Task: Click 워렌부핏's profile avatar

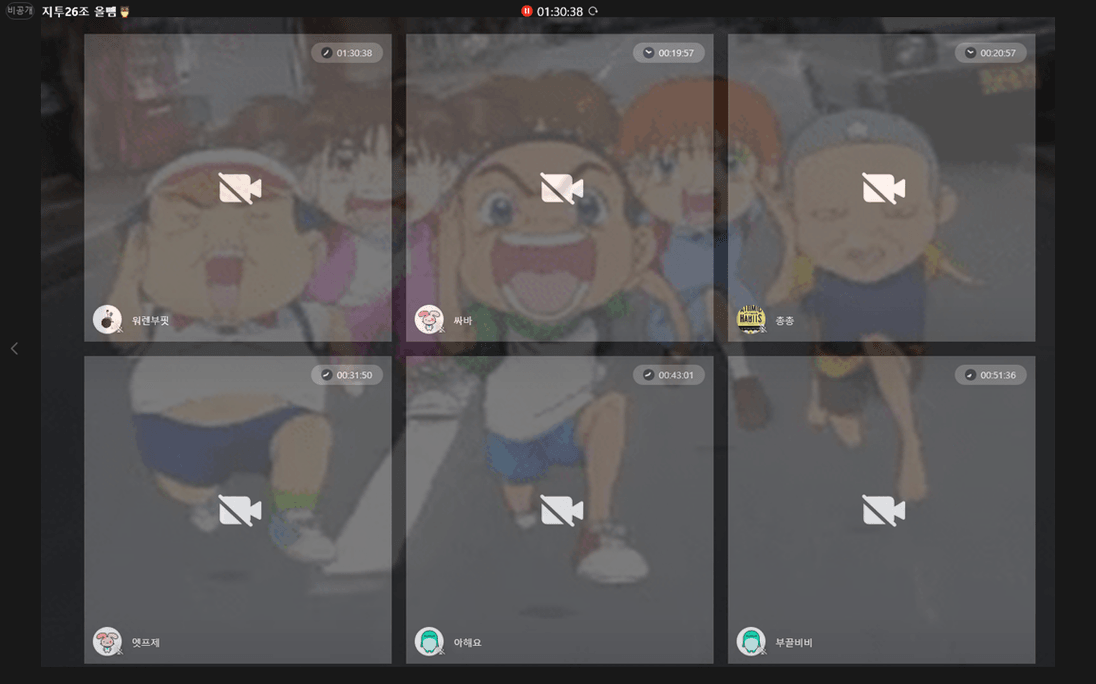Action: point(107,319)
